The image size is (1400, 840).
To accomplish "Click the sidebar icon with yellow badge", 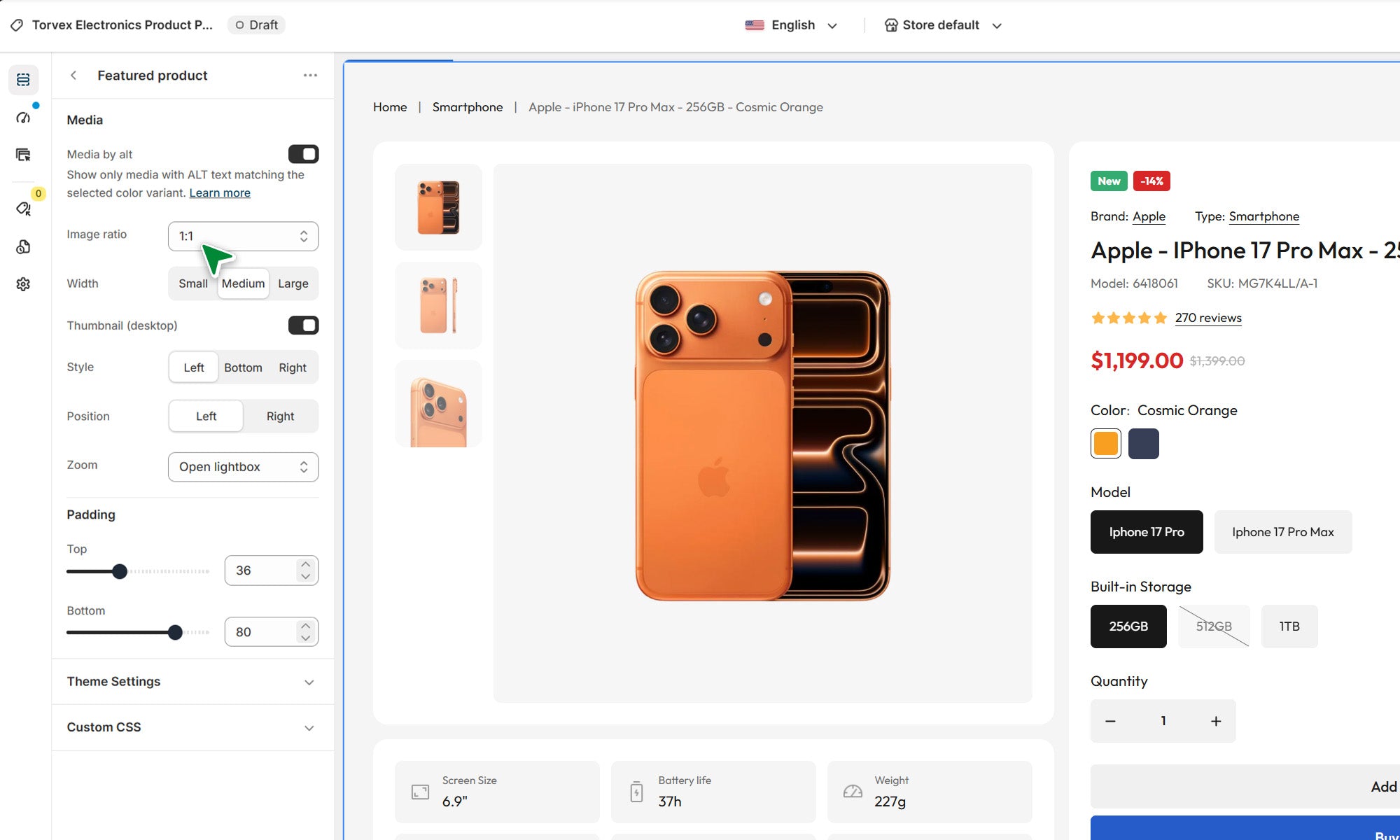I will [23, 208].
